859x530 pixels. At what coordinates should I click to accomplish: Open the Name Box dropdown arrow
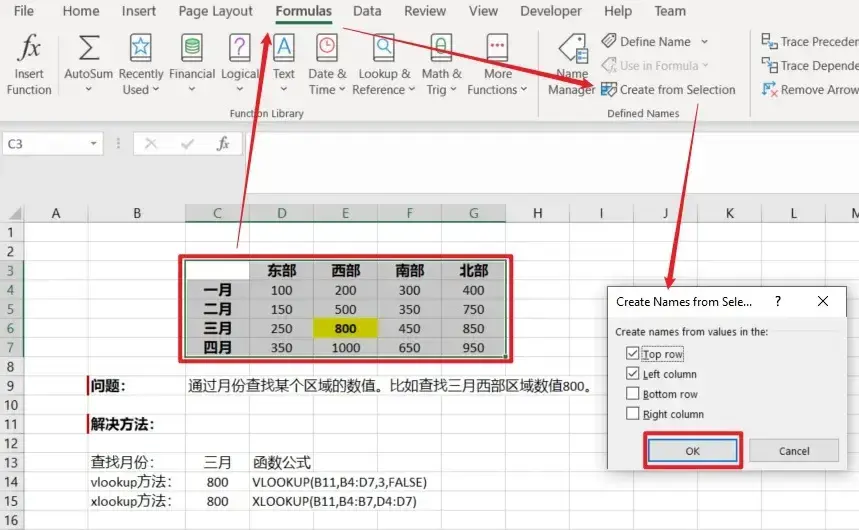(x=94, y=144)
